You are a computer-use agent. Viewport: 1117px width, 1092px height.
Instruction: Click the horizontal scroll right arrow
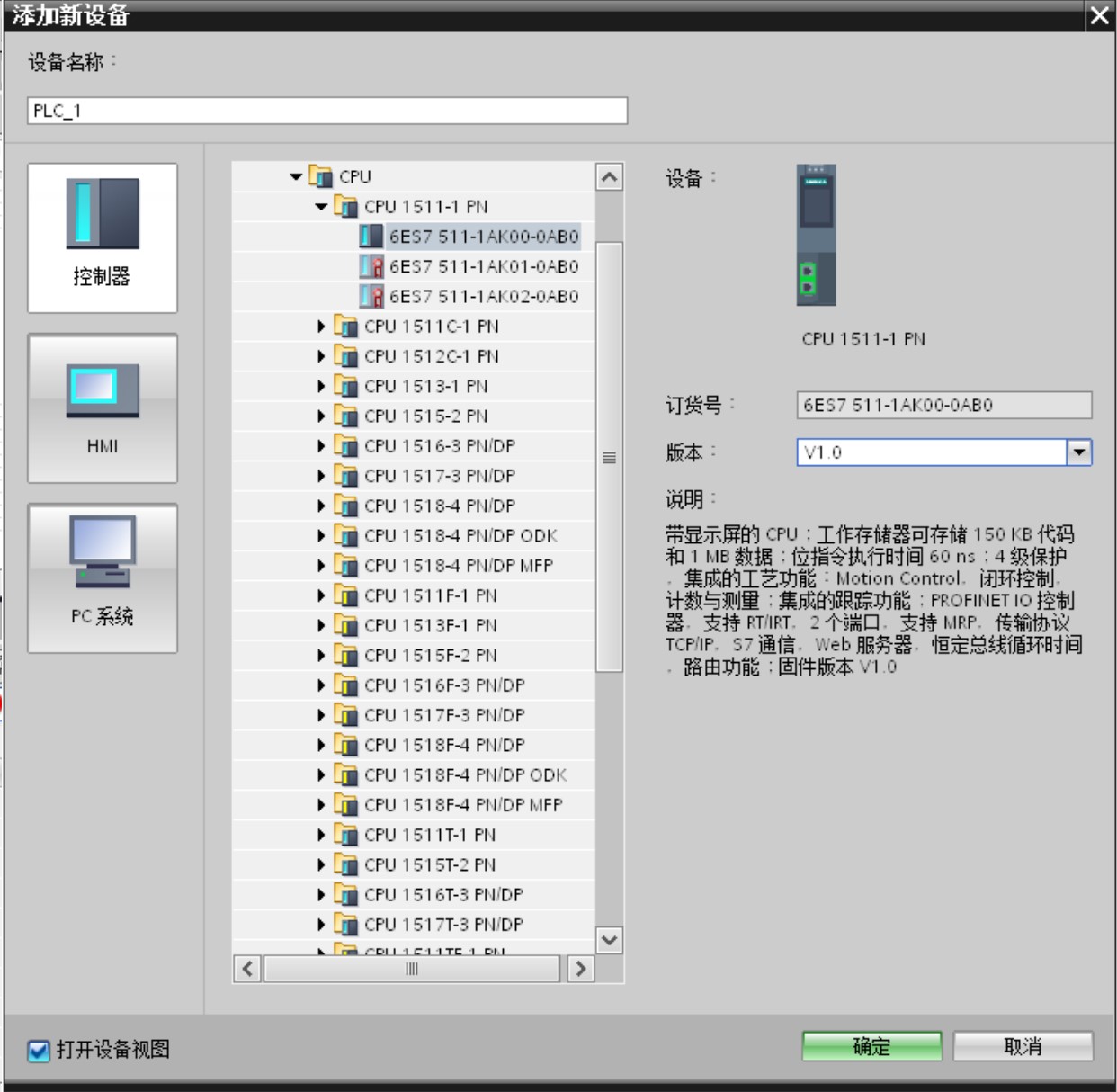581,969
